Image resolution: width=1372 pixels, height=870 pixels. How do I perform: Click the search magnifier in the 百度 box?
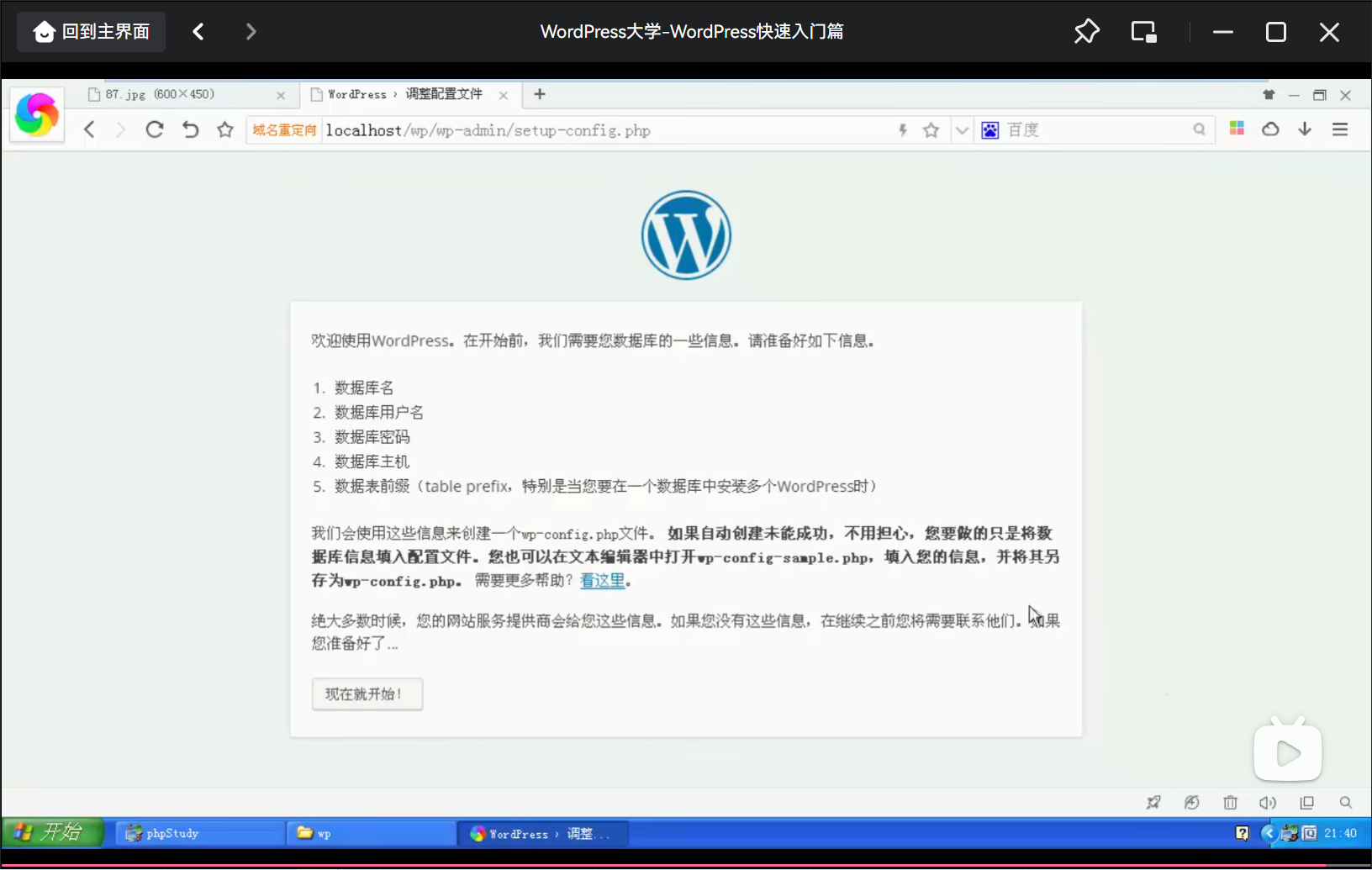(x=1200, y=129)
